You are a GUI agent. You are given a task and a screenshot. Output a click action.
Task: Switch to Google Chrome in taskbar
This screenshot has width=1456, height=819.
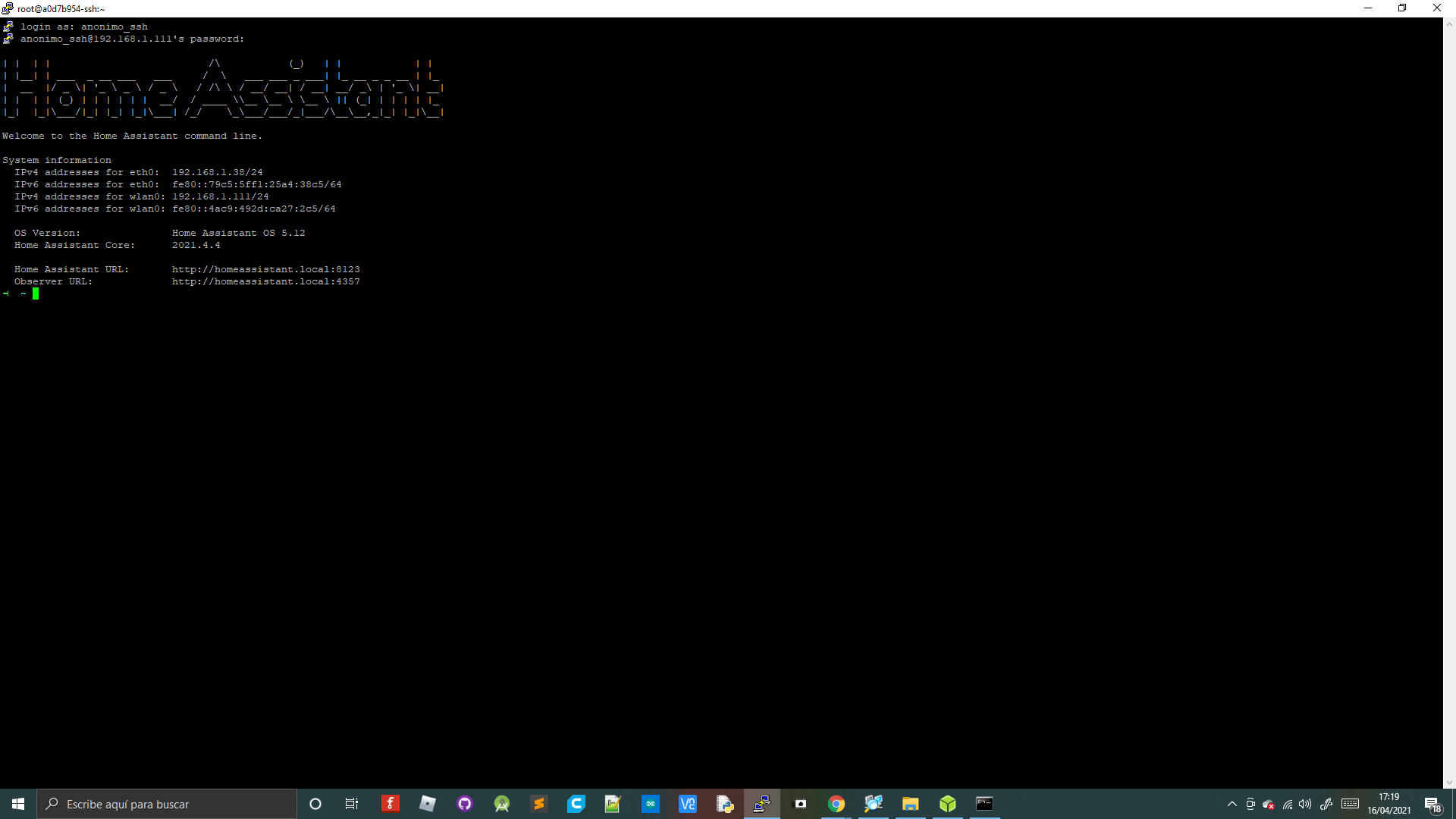(x=836, y=804)
